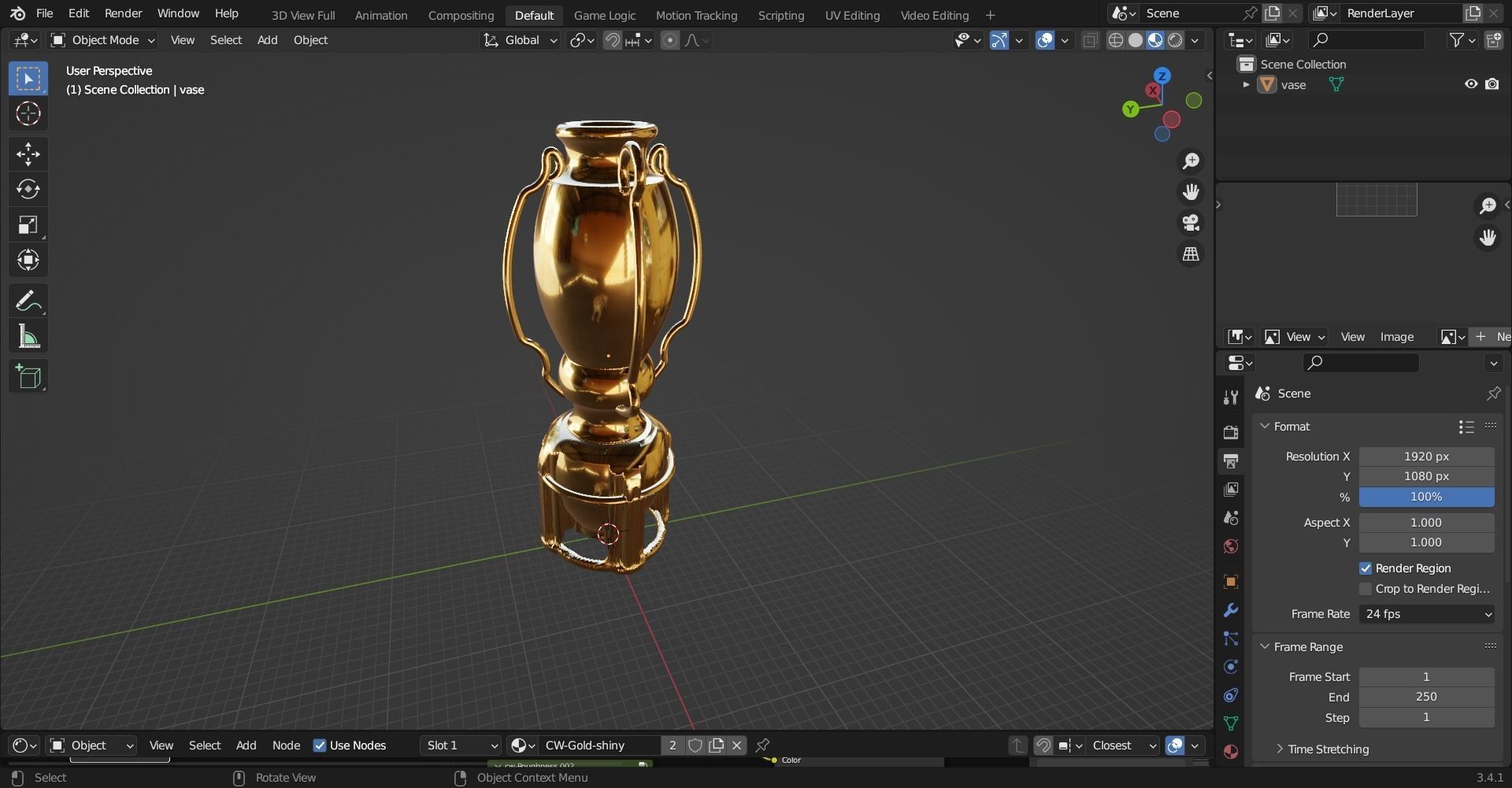
Task: Toggle viewport overlays button
Action: [1045, 40]
